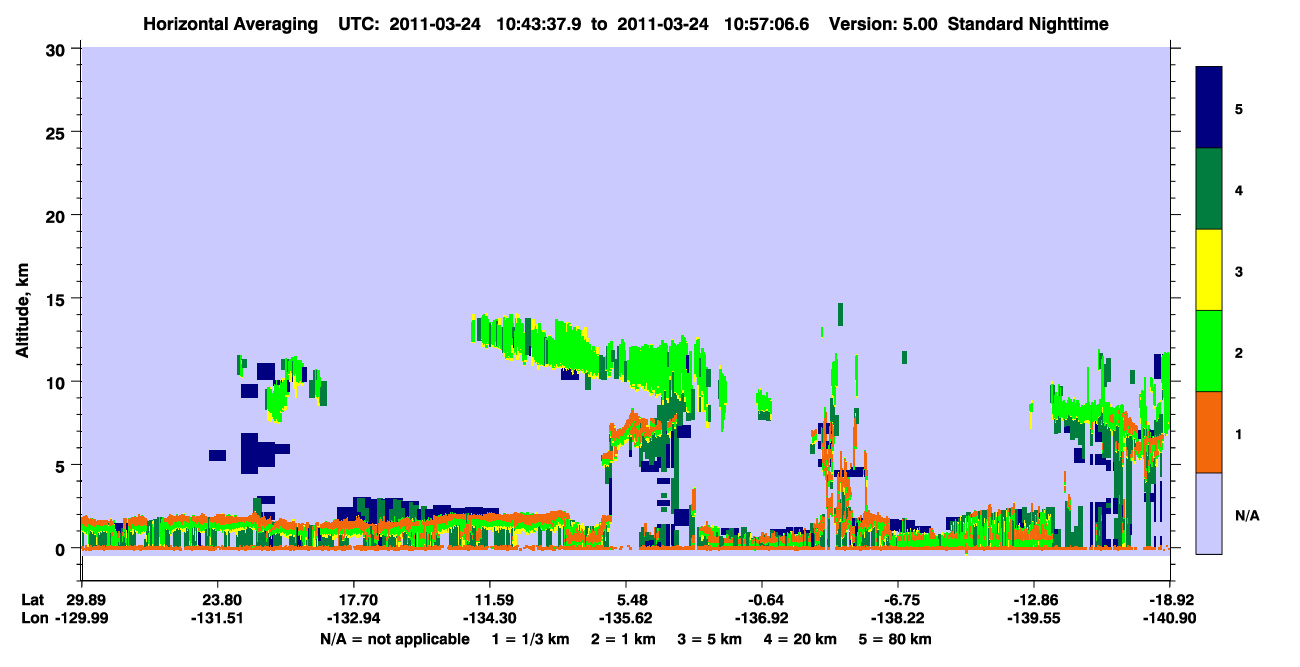
Task: Click the 'Lon' row label
Action: click(x=33, y=618)
